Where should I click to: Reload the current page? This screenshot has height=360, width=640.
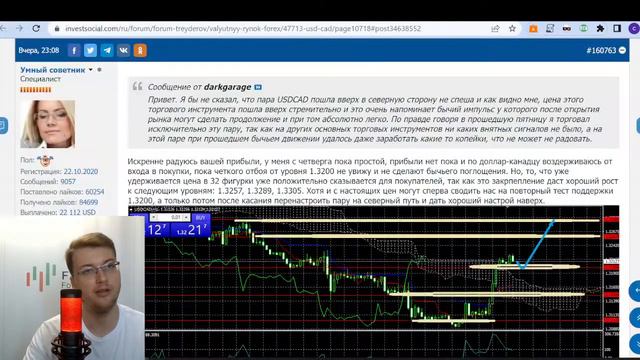coord(36,28)
